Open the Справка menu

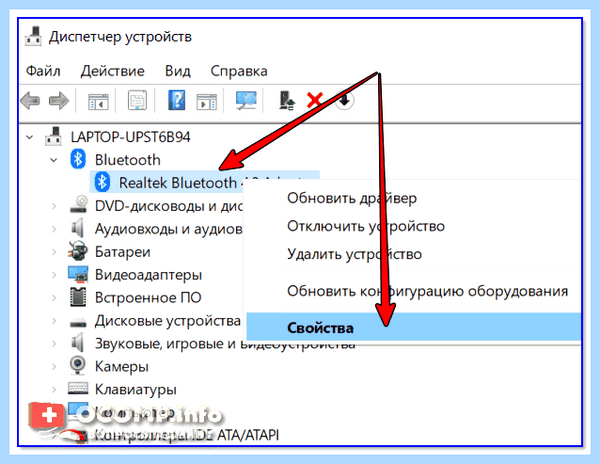click(239, 72)
